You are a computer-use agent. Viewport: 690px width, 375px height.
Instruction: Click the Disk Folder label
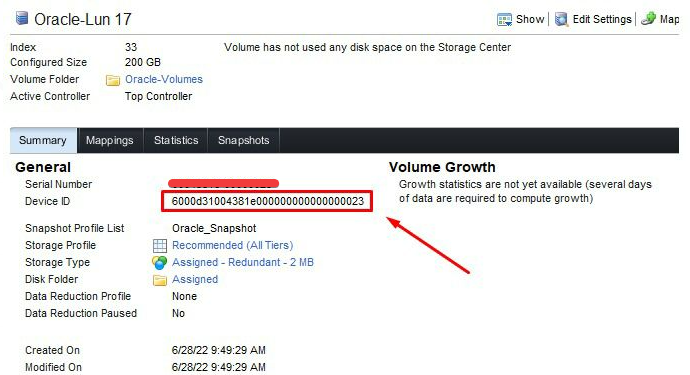pos(51,279)
